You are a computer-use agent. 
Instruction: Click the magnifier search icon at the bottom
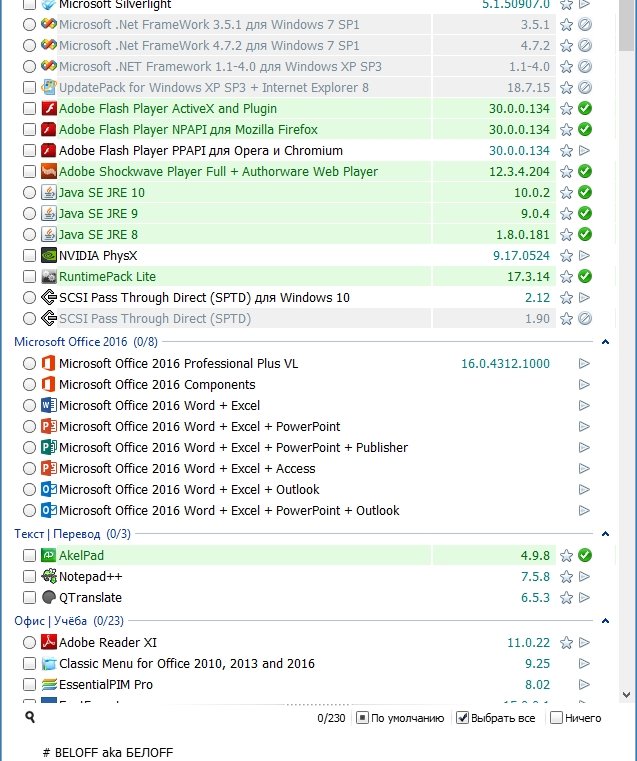[30, 717]
